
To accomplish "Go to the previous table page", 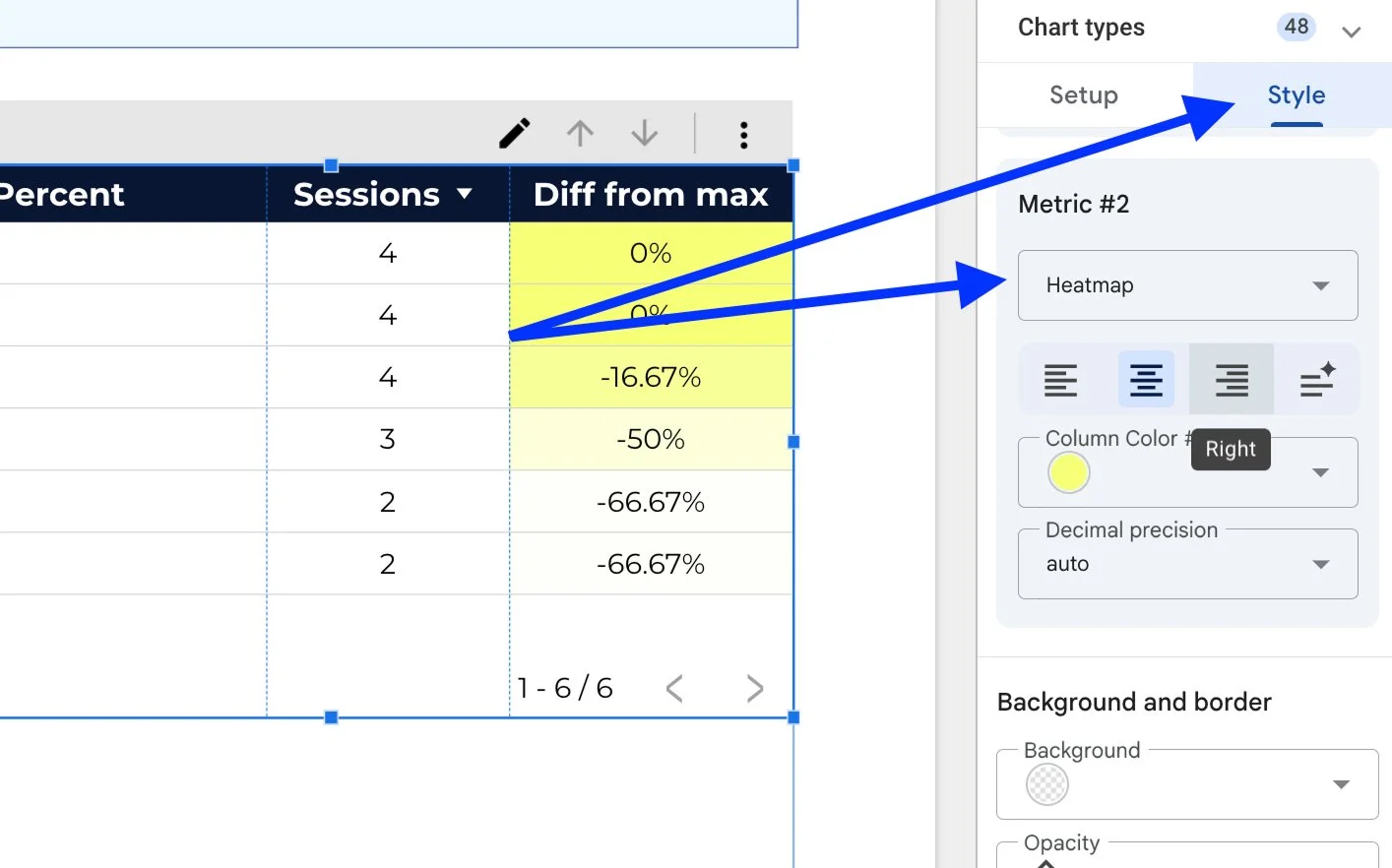I will tap(674, 688).
